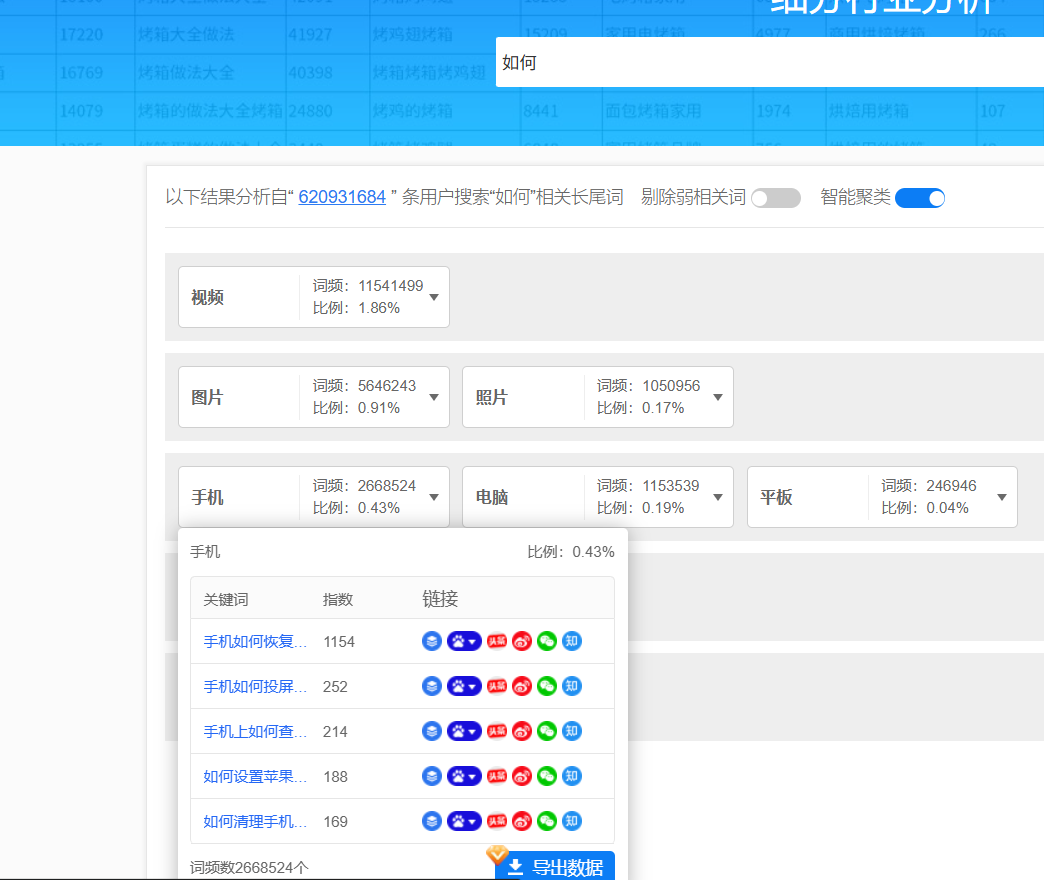Expand the 图片 category dropdown arrow
This screenshot has height=880, width=1044.
434,397
